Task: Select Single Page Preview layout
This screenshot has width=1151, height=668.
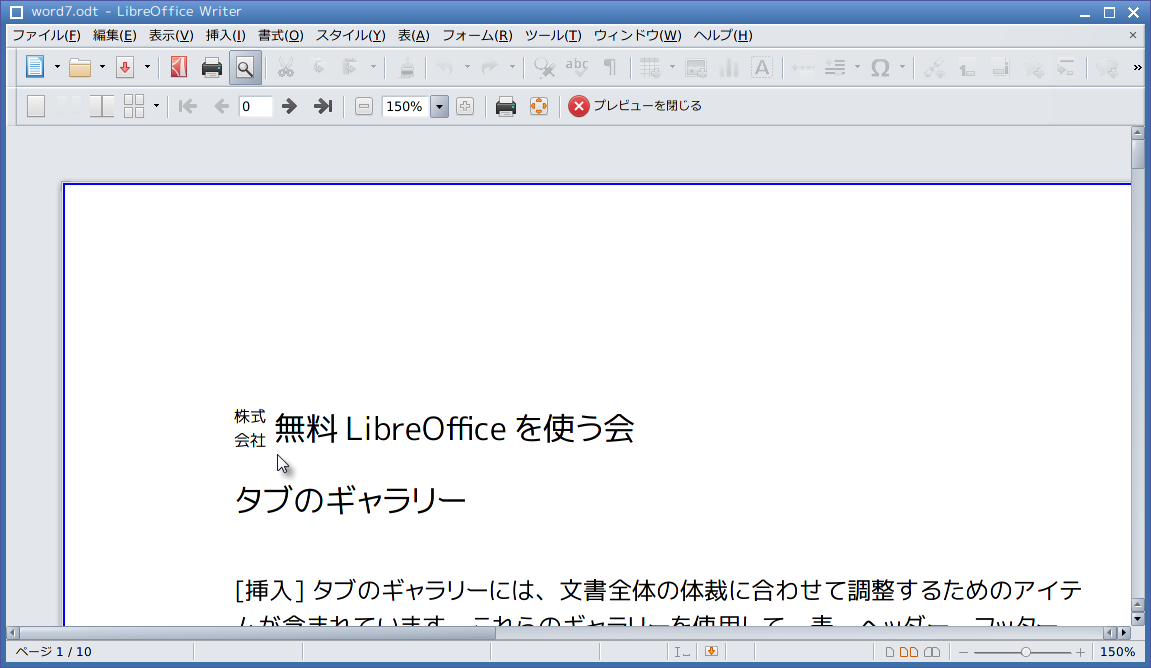Action: 36,106
